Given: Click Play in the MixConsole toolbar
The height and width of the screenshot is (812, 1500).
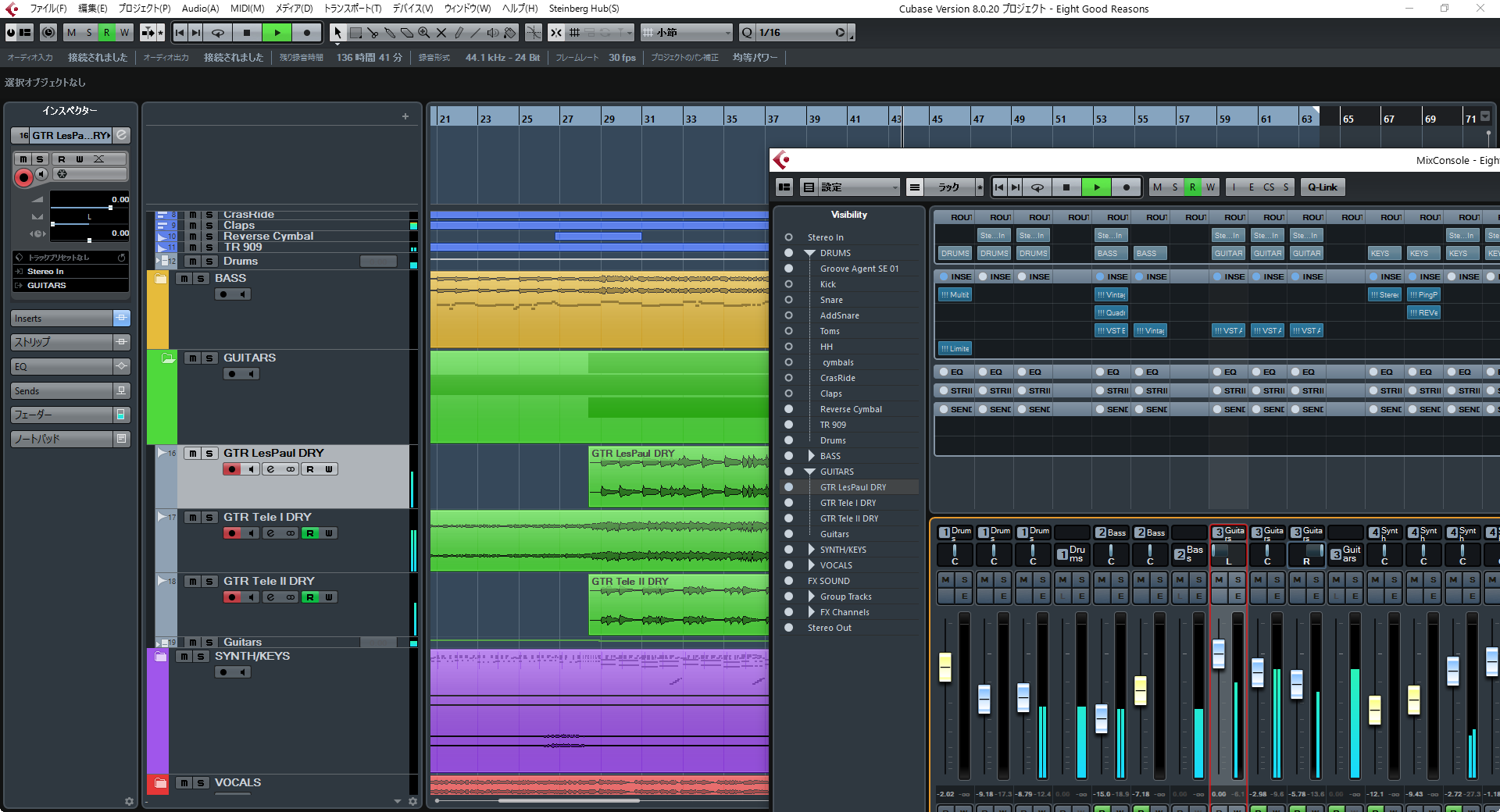Looking at the screenshot, I should [1097, 187].
